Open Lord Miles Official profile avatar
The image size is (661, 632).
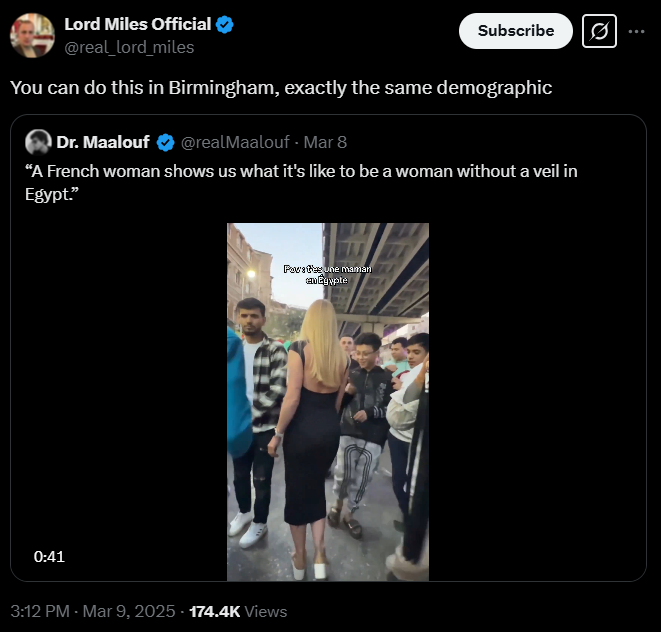click(32, 35)
